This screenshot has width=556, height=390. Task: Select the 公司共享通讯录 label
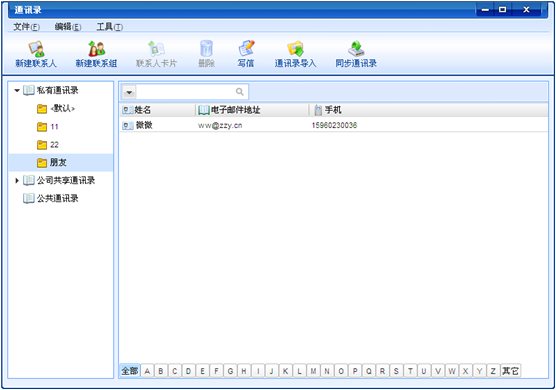(66, 180)
